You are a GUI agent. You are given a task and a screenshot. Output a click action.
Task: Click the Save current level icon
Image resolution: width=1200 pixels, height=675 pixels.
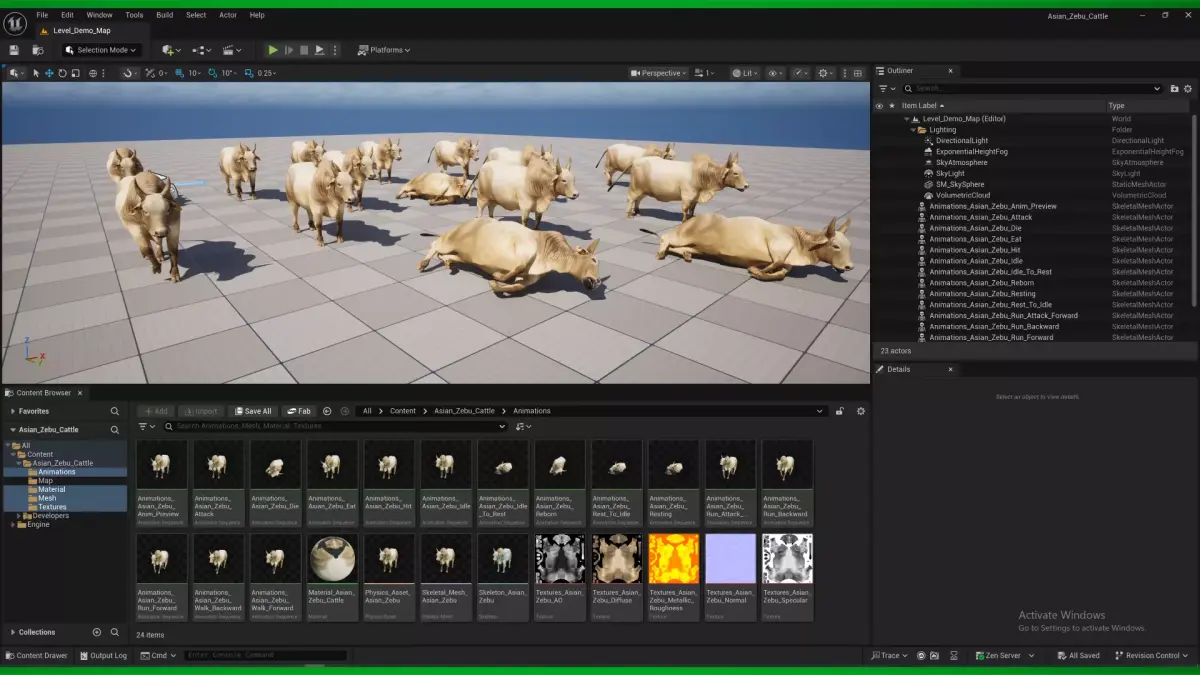click(14, 50)
